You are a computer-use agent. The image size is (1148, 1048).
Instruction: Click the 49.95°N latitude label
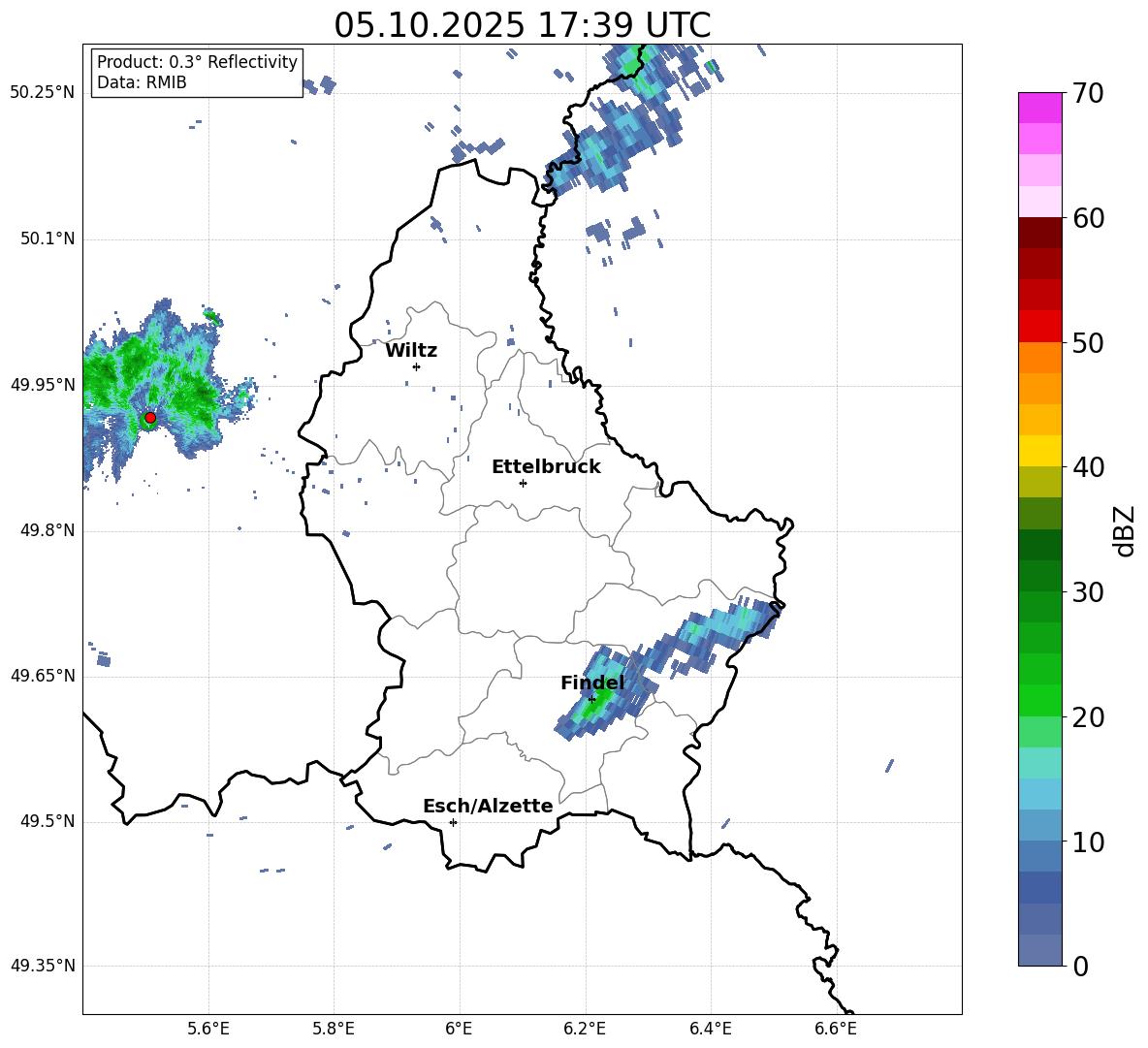click(43, 385)
